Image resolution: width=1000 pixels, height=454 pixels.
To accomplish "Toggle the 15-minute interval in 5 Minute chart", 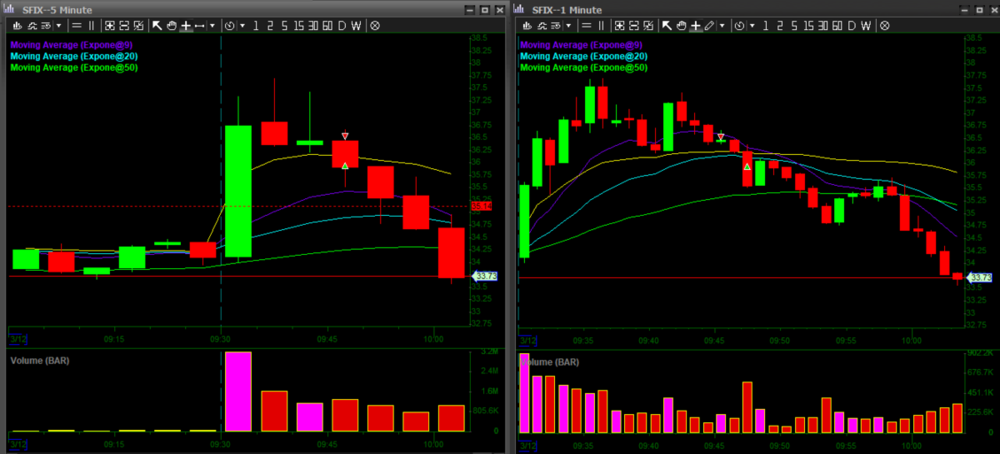I will click(x=298, y=25).
